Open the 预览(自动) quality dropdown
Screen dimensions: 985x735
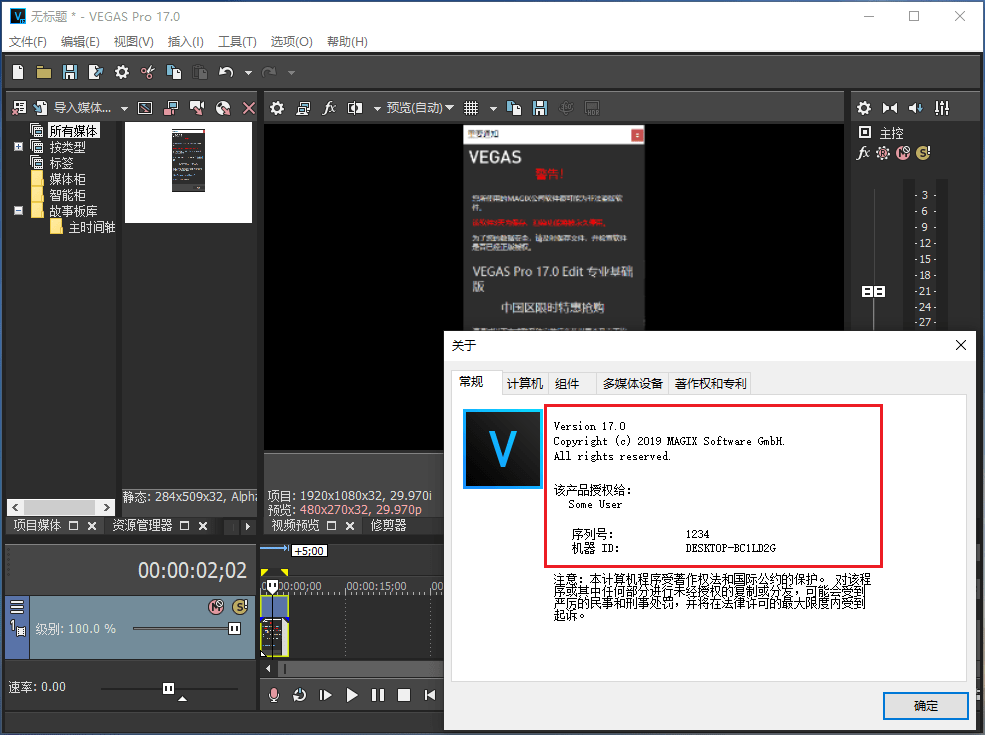point(420,108)
